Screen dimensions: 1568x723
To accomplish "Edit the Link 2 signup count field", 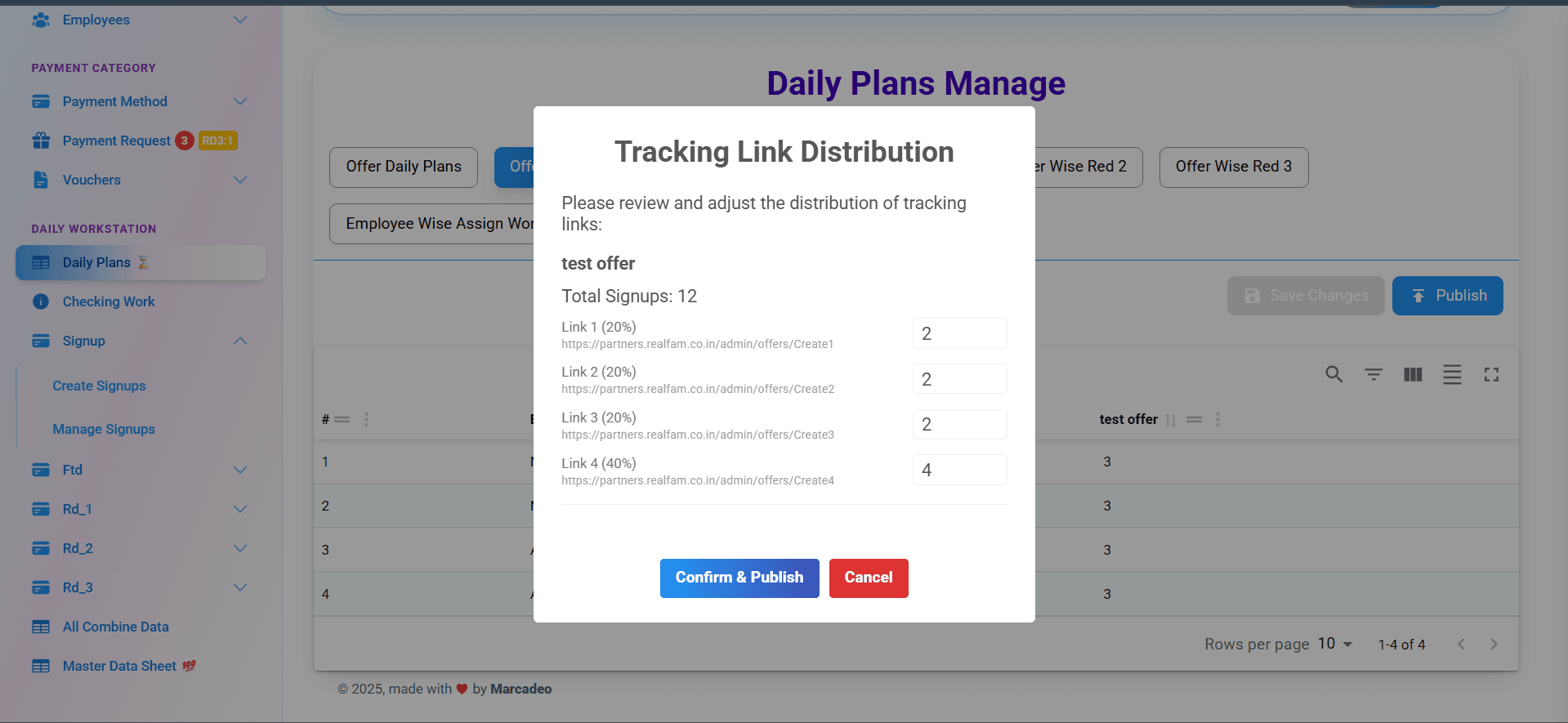I will point(960,379).
